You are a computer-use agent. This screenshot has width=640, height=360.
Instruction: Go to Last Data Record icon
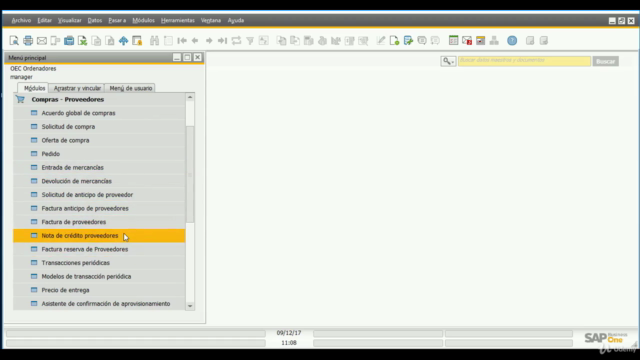coord(222,40)
